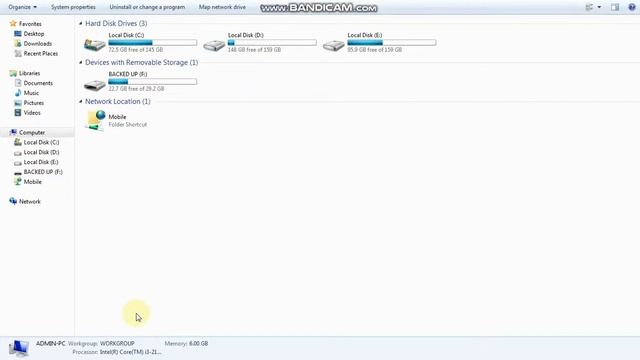Click '72.5 GB free of 145 GB' text
The height and width of the screenshot is (360, 640).
(136, 49)
